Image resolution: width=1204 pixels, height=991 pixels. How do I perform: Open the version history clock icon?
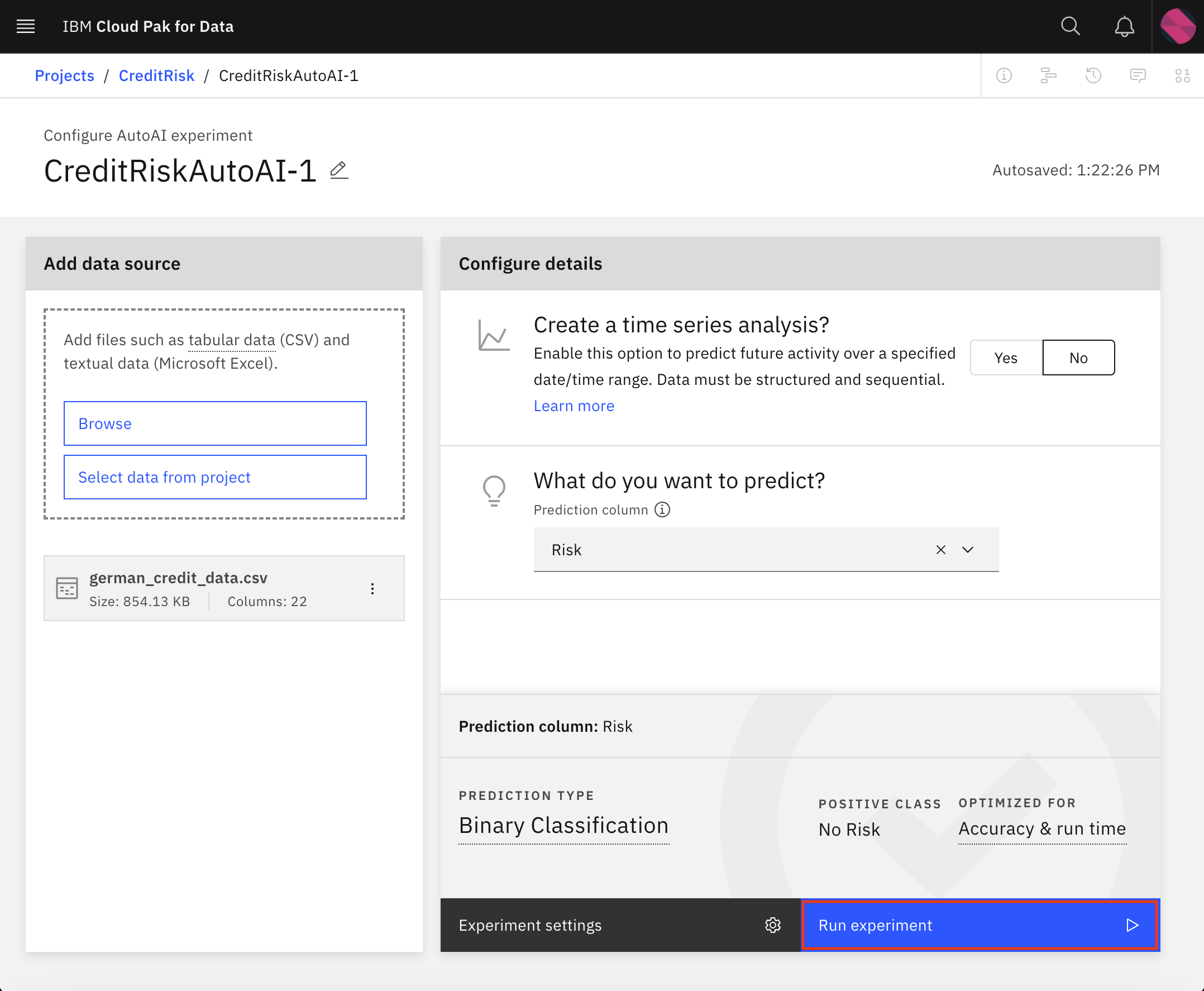tap(1093, 75)
